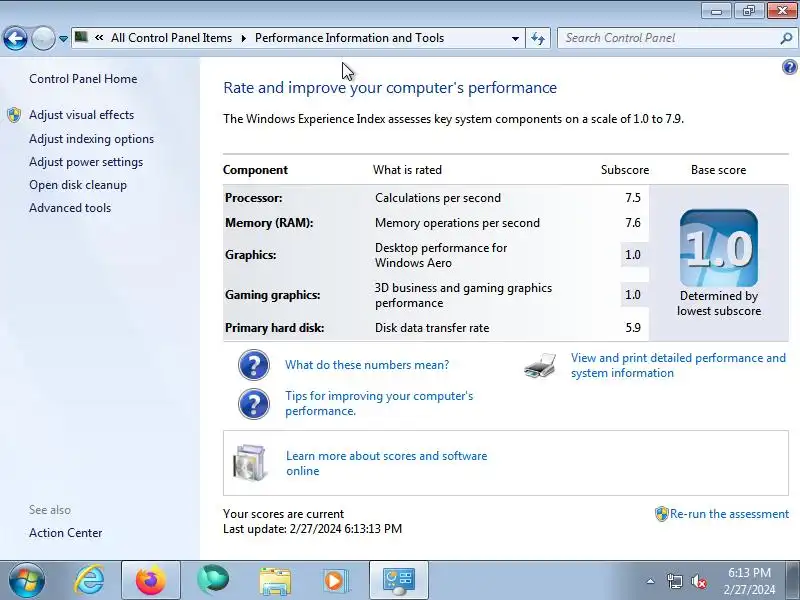Click the Gaming graphics row label

[272, 295]
